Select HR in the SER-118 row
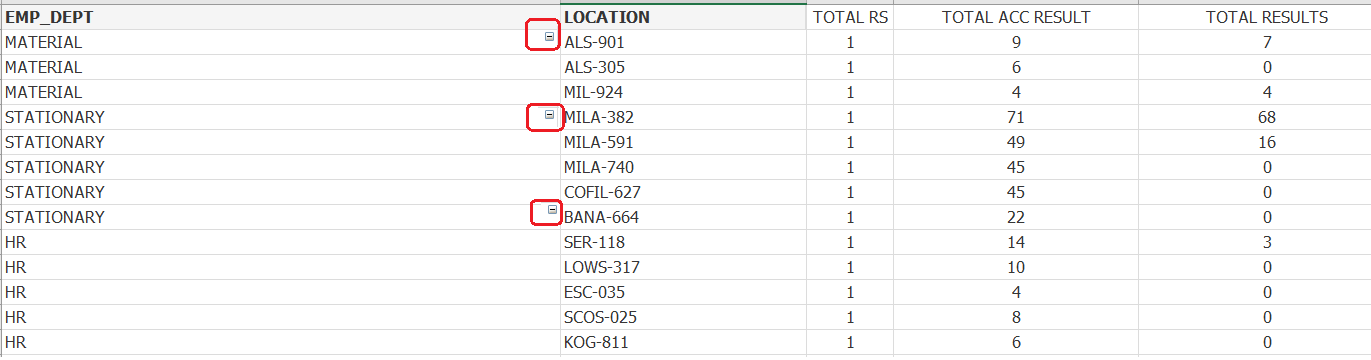This screenshot has height=360, width=1371. pyautogui.click(x=280, y=242)
